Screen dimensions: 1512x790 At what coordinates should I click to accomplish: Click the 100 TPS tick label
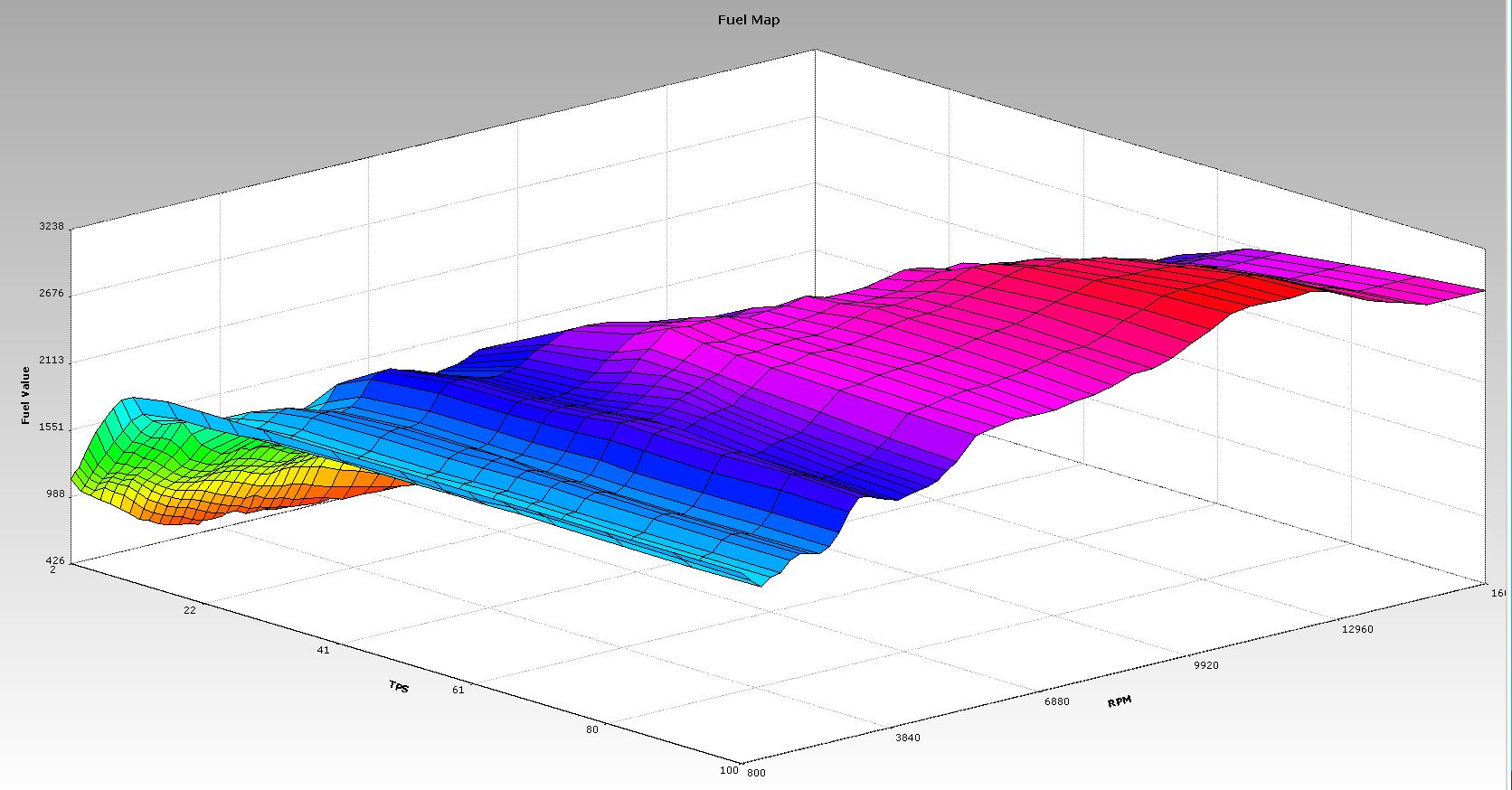[x=729, y=770]
